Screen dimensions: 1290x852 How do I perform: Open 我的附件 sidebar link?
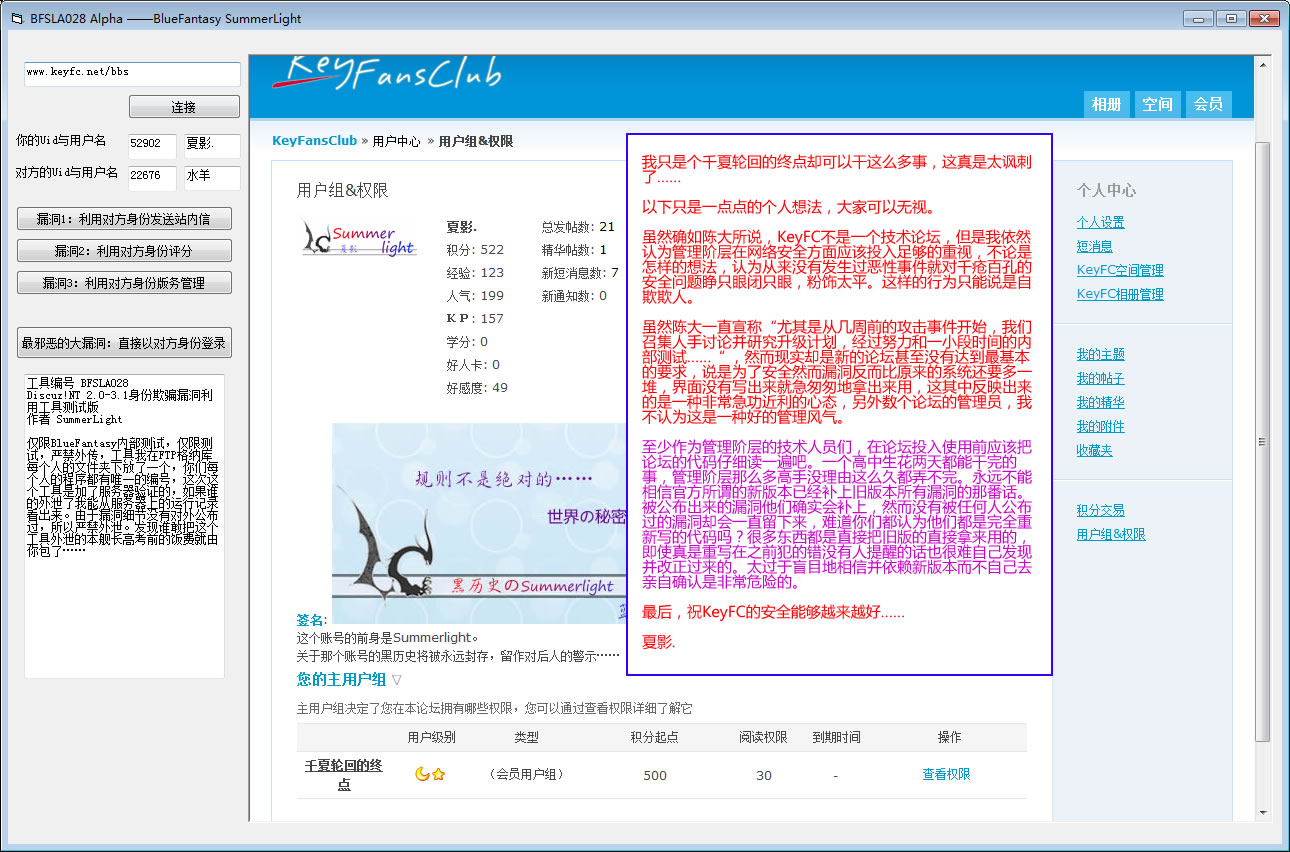(x=1100, y=426)
